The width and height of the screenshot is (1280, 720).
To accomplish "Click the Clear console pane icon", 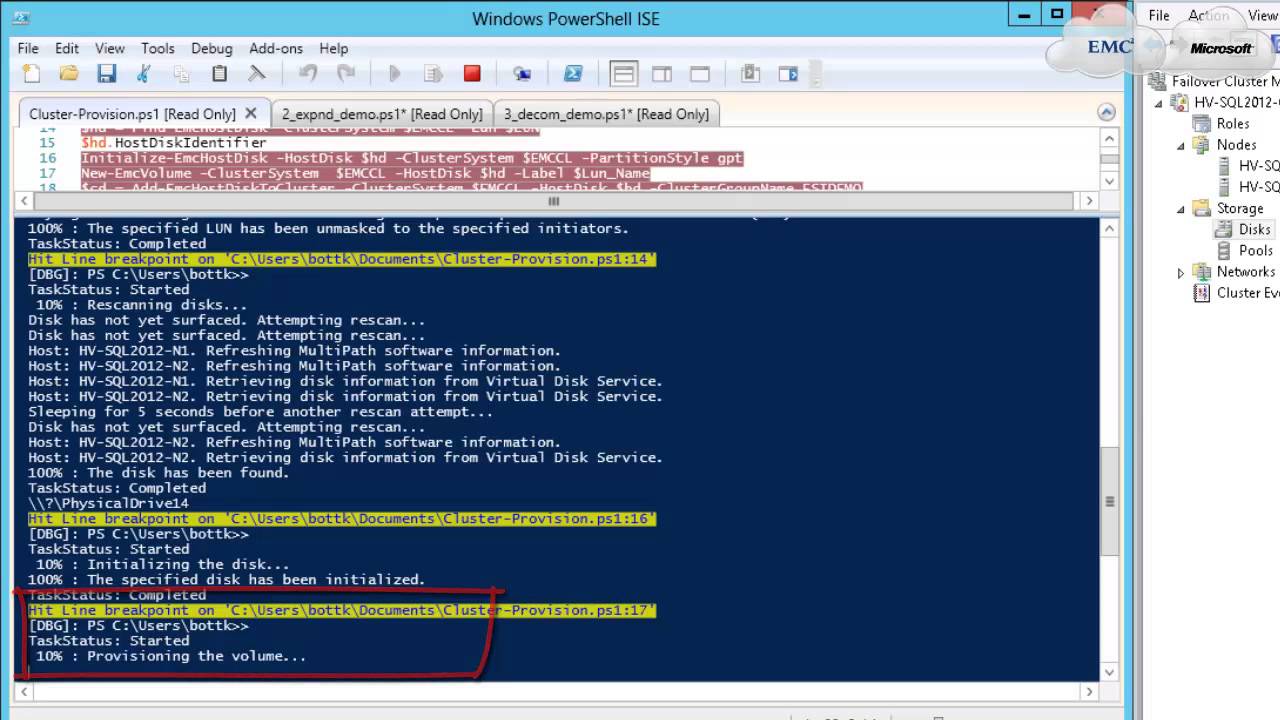I will [257, 74].
